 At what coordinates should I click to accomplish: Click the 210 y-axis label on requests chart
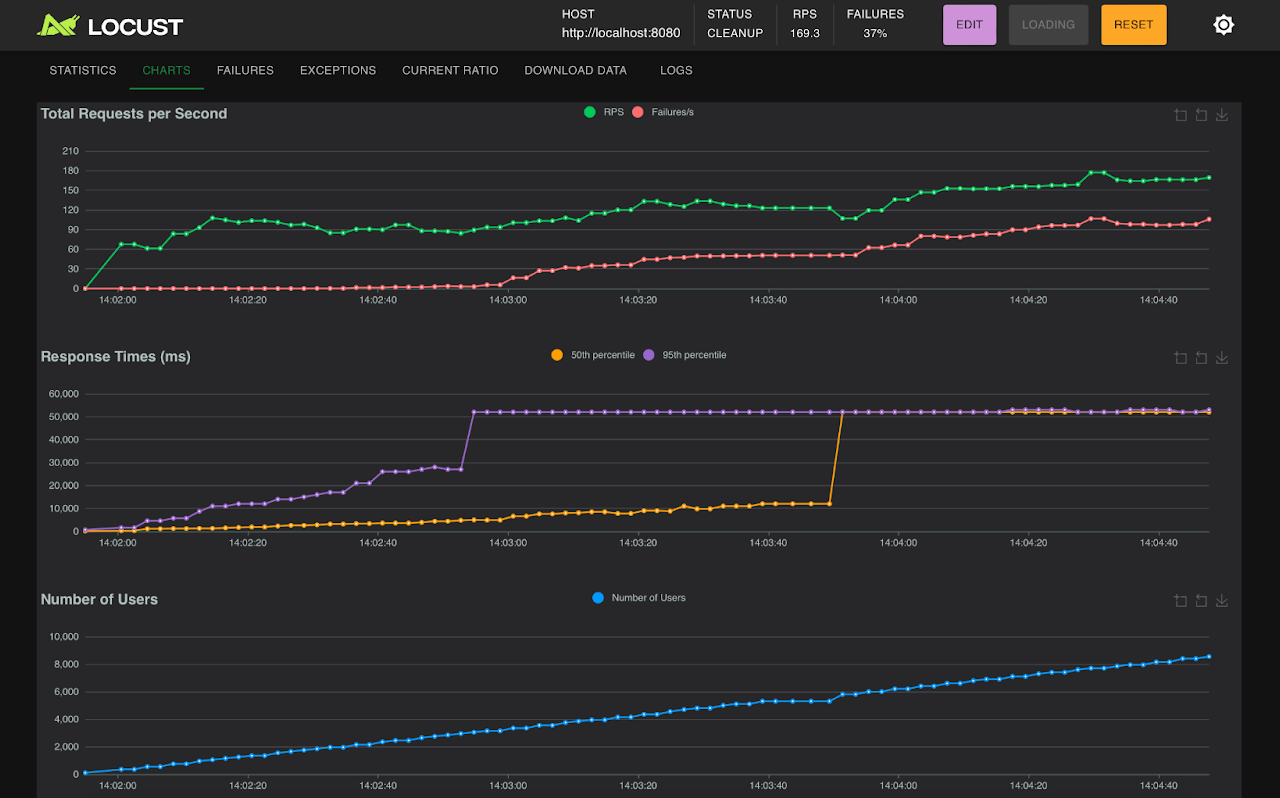coord(70,151)
